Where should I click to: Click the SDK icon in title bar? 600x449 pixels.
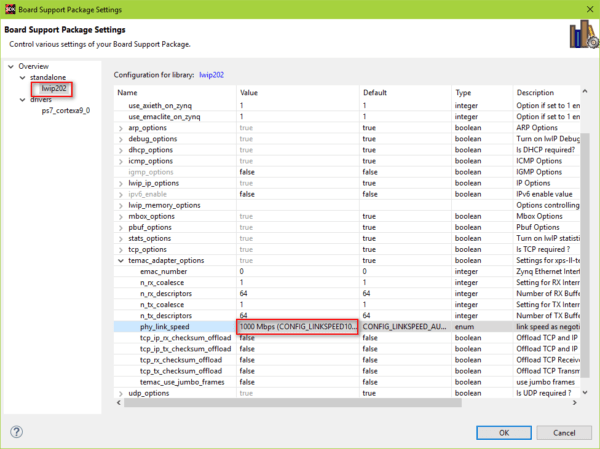[x=9, y=10]
